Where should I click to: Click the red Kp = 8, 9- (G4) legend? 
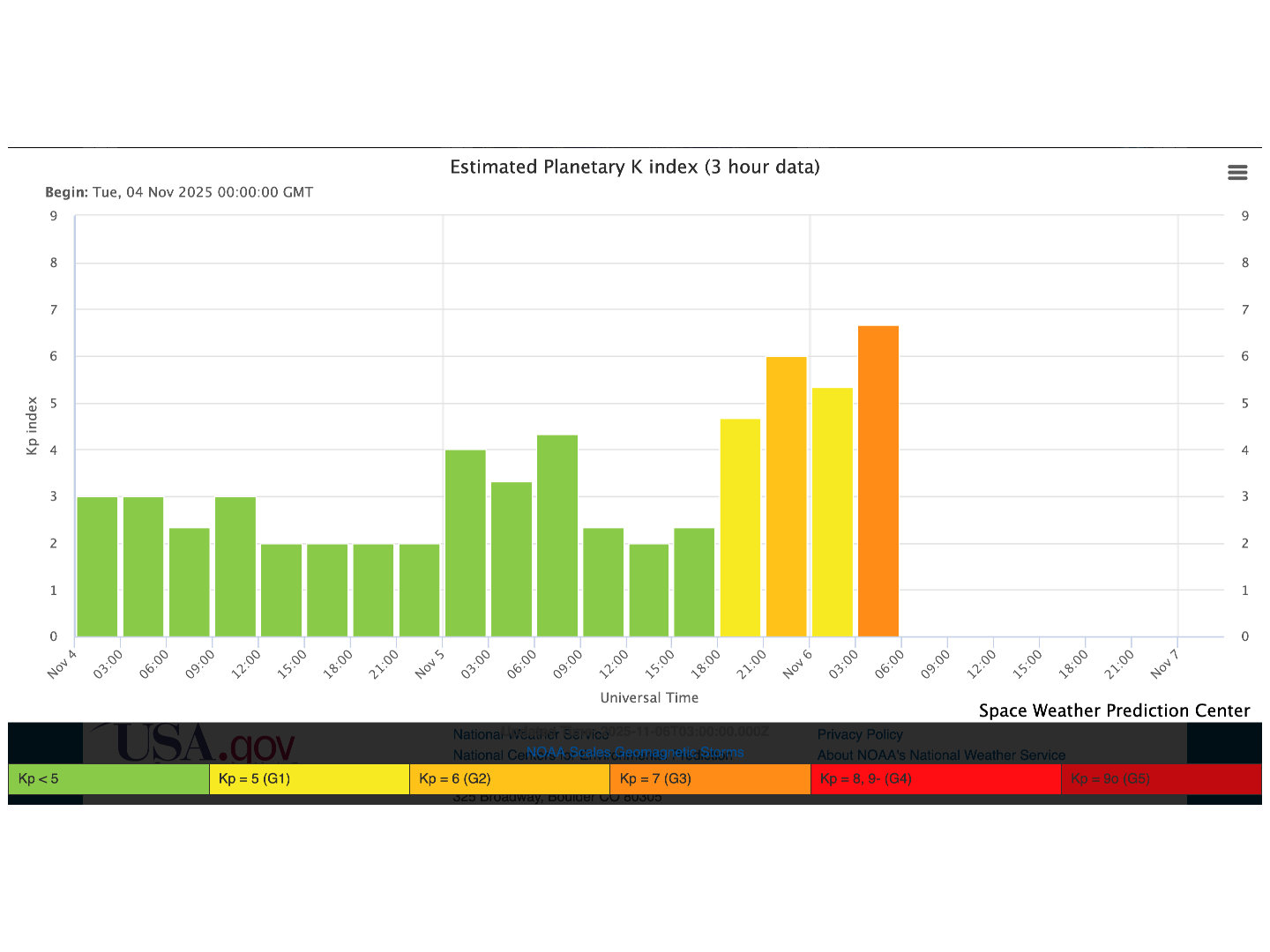coord(935,779)
